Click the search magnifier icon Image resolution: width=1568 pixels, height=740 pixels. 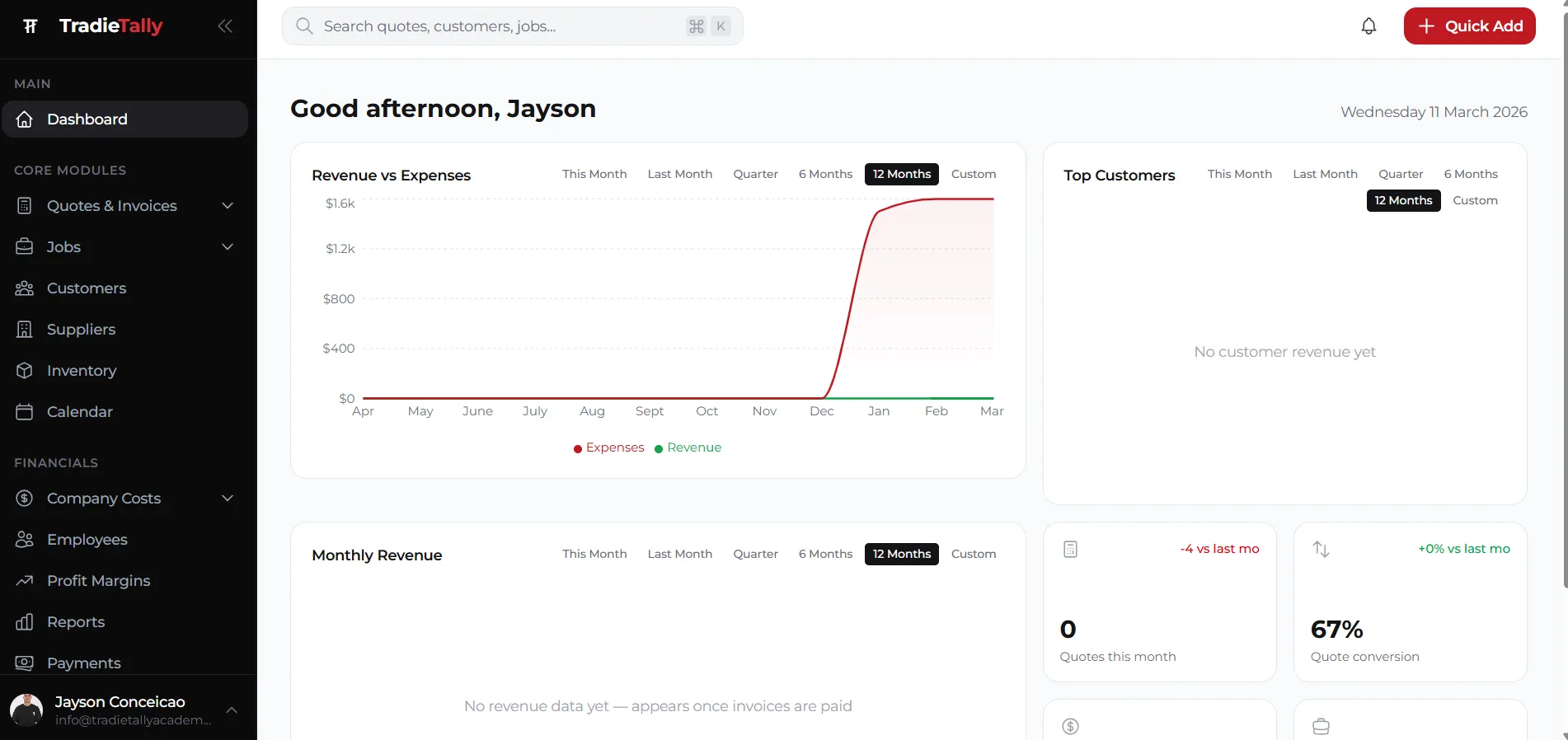click(304, 26)
